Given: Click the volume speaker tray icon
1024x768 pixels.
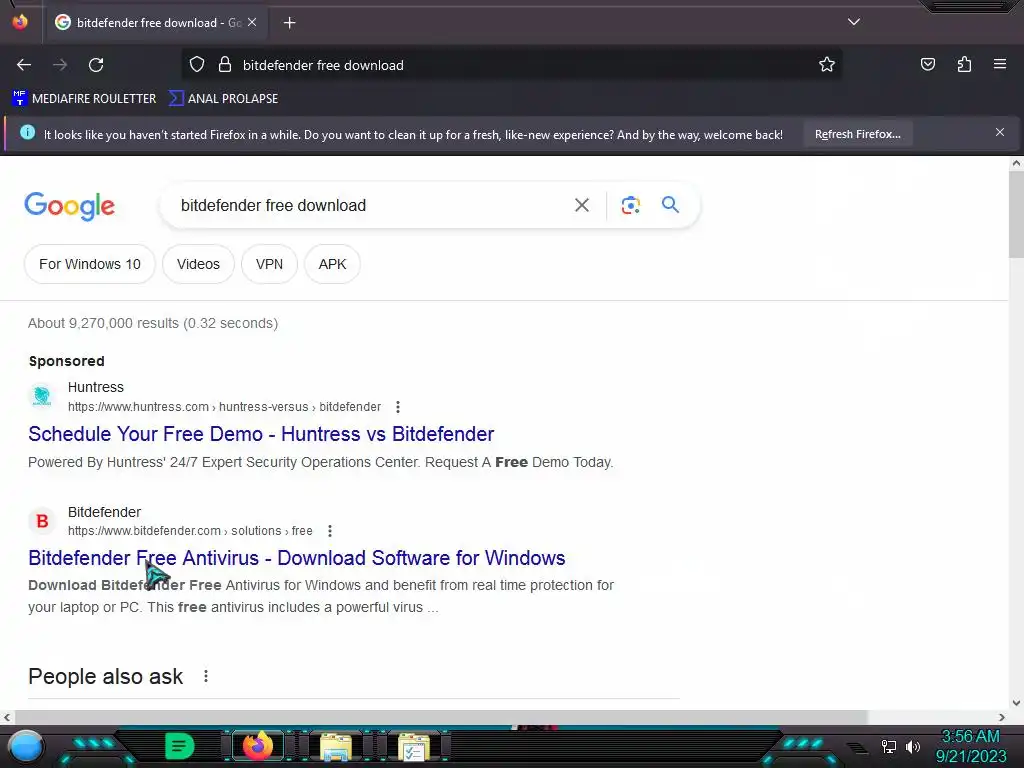Looking at the screenshot, I should pos(913,746).
